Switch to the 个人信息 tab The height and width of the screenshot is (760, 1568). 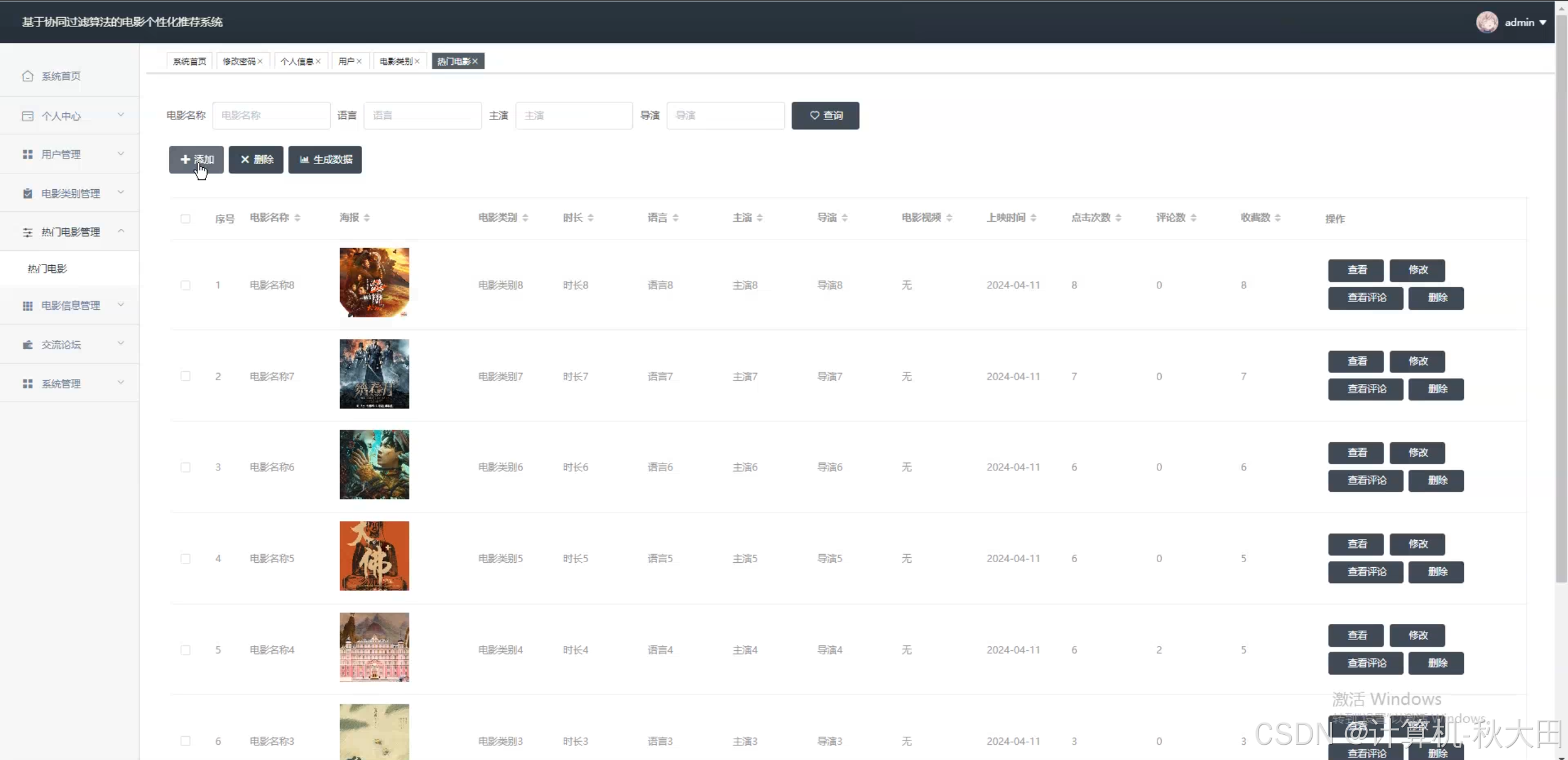pyautogui.click(x=297, y=61)
